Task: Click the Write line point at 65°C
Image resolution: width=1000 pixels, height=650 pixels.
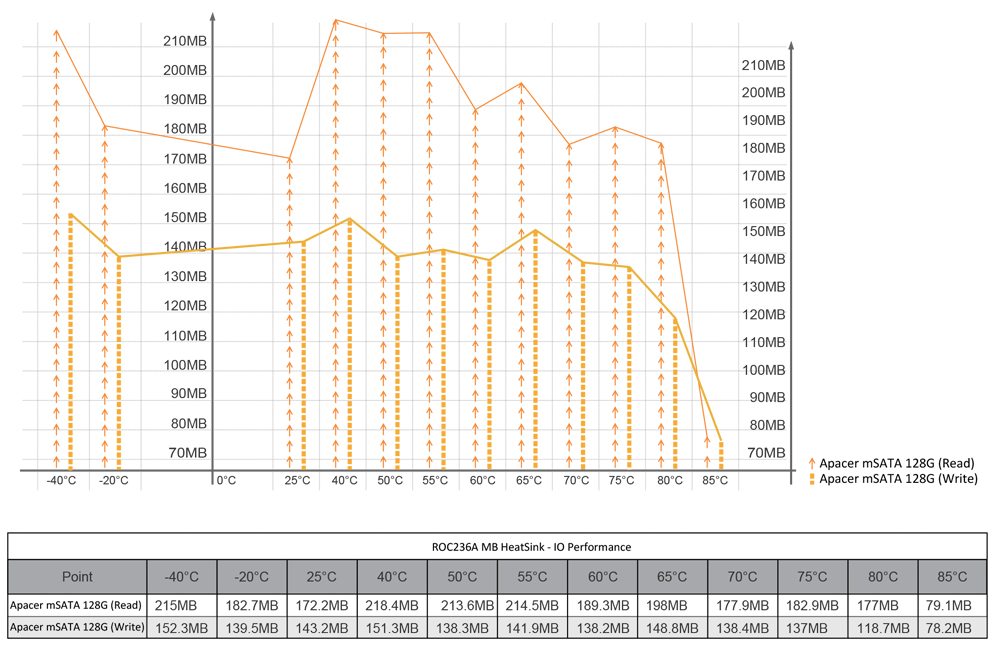Action: (536, 231)
